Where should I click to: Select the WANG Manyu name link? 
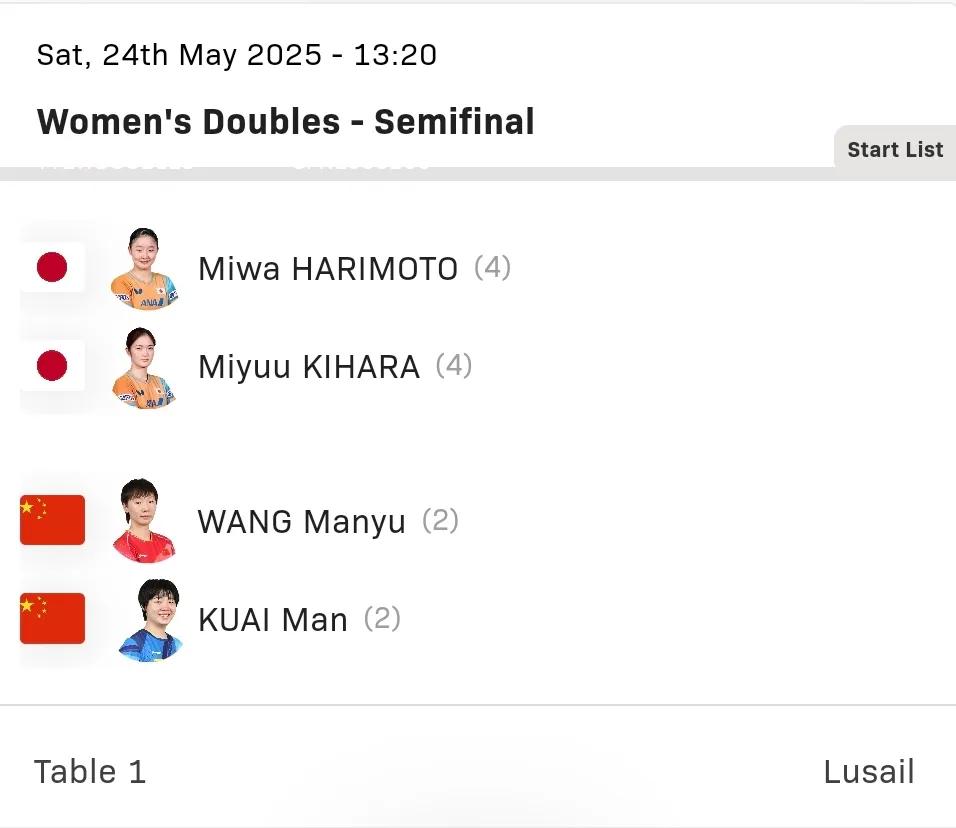[x=302, y=522]
